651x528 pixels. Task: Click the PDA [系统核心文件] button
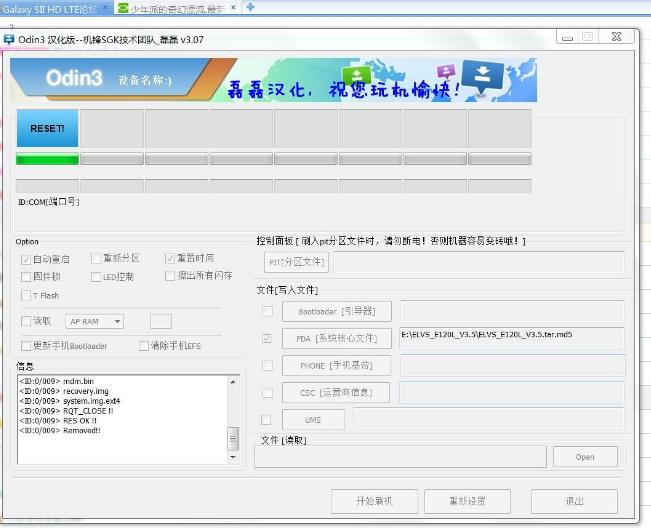pos(337,339)
